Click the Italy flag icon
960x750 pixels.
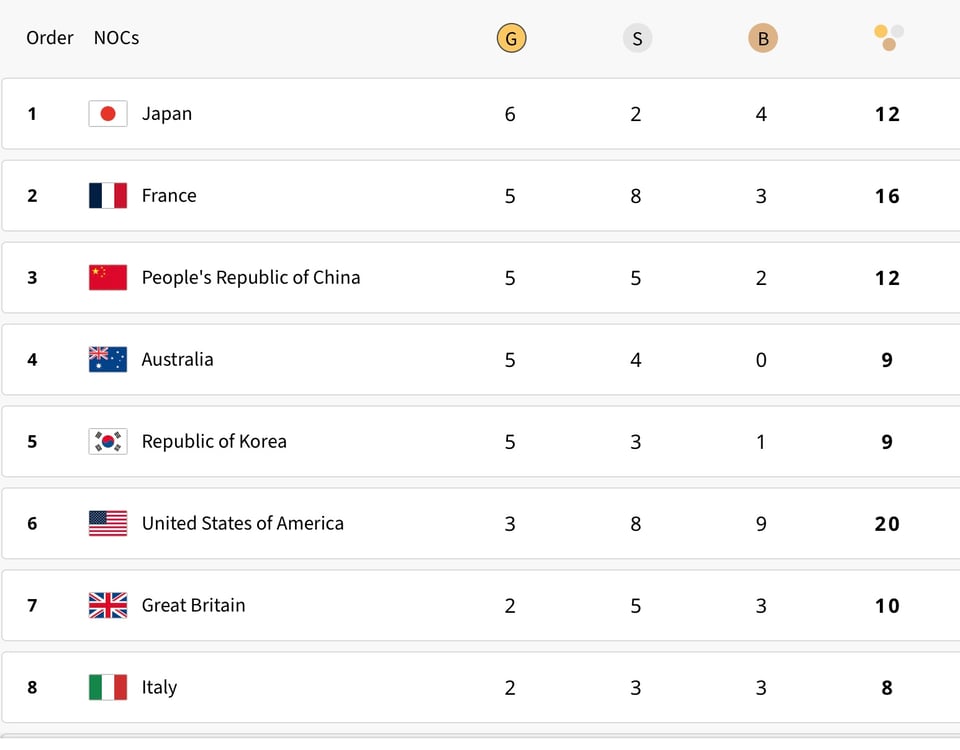tap(108, 688)
